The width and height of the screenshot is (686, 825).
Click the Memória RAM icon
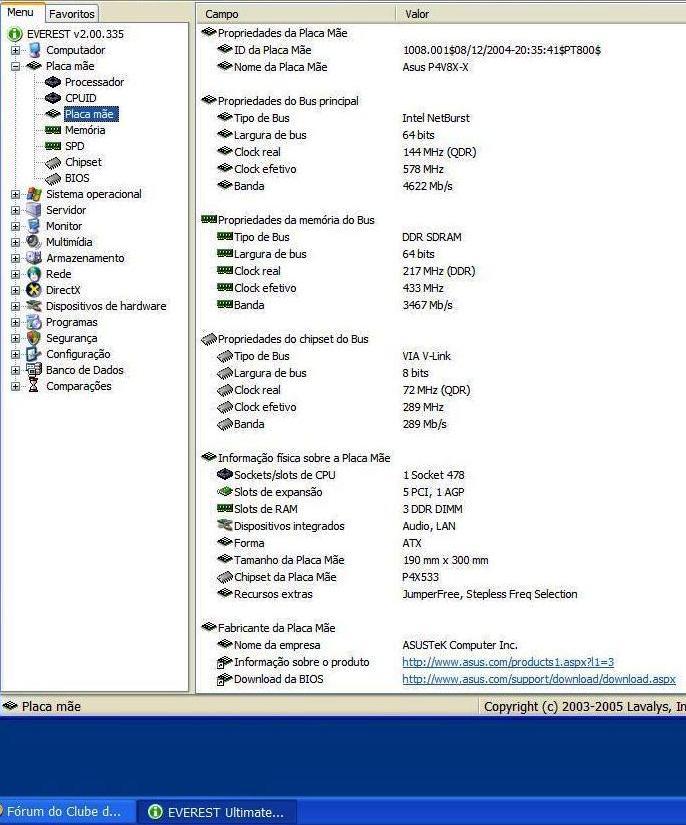[53, 130]
